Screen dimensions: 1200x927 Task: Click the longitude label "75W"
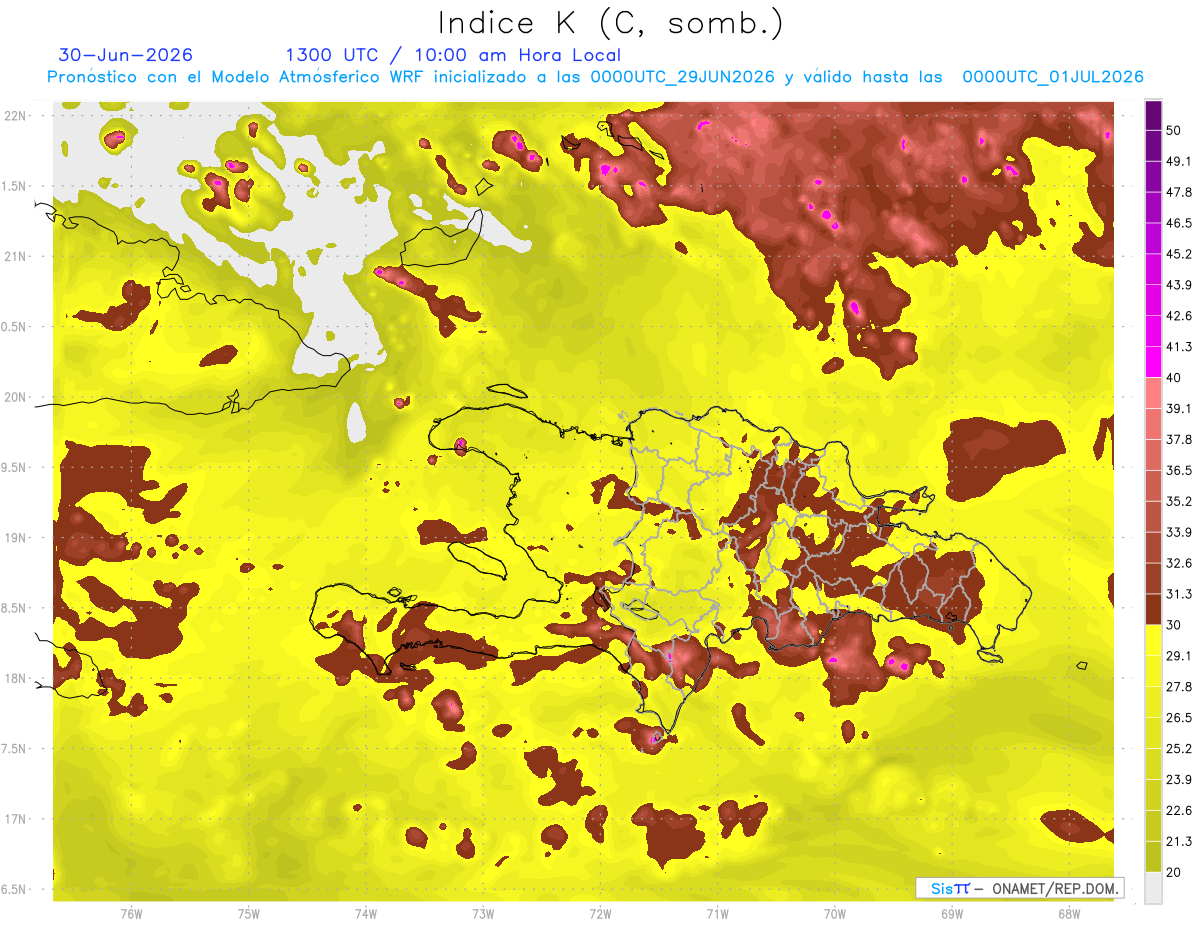point(249,913)
